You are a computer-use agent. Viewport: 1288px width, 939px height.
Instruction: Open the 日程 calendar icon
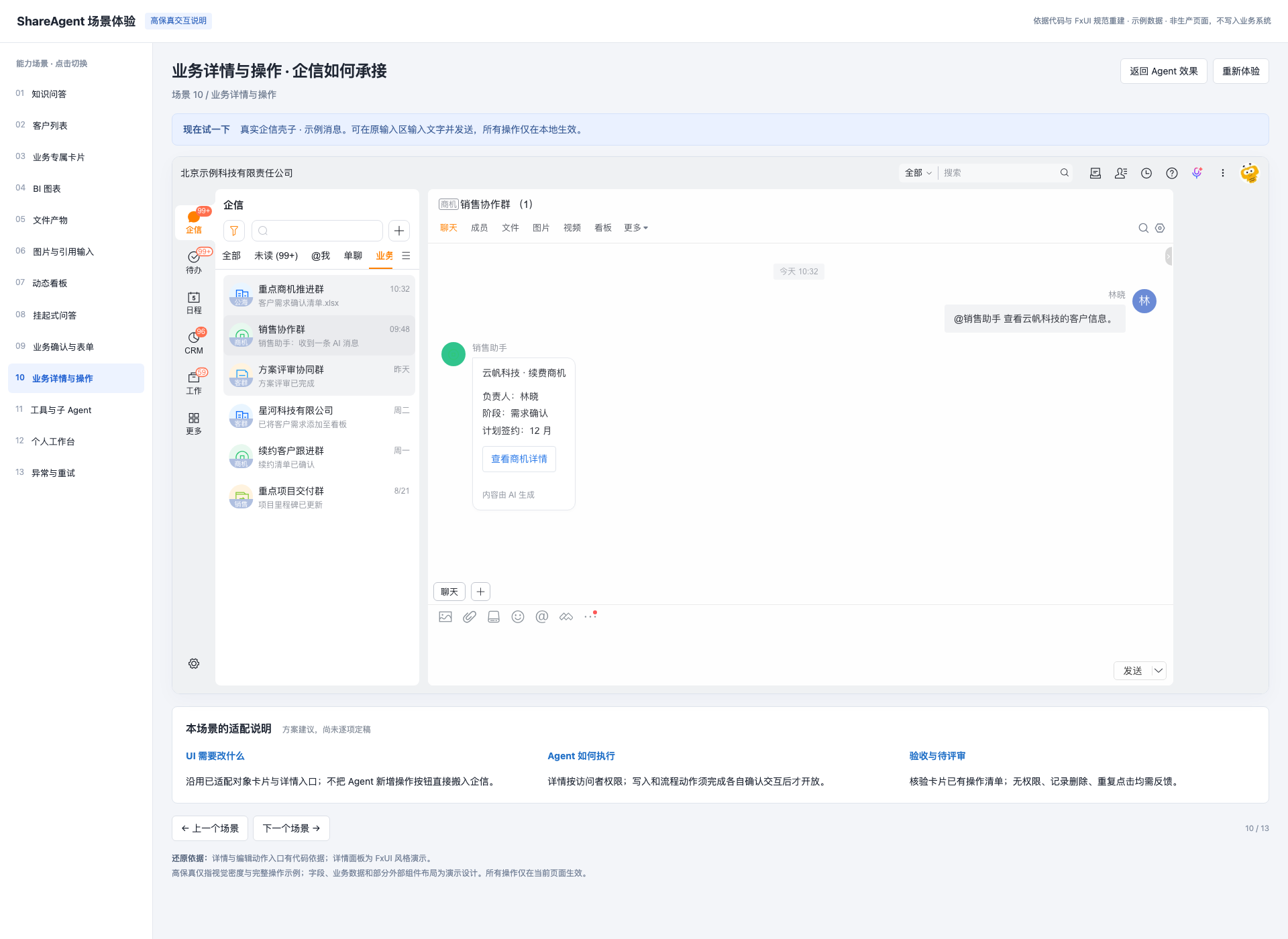pyautogui.click(x=194, y=302)
